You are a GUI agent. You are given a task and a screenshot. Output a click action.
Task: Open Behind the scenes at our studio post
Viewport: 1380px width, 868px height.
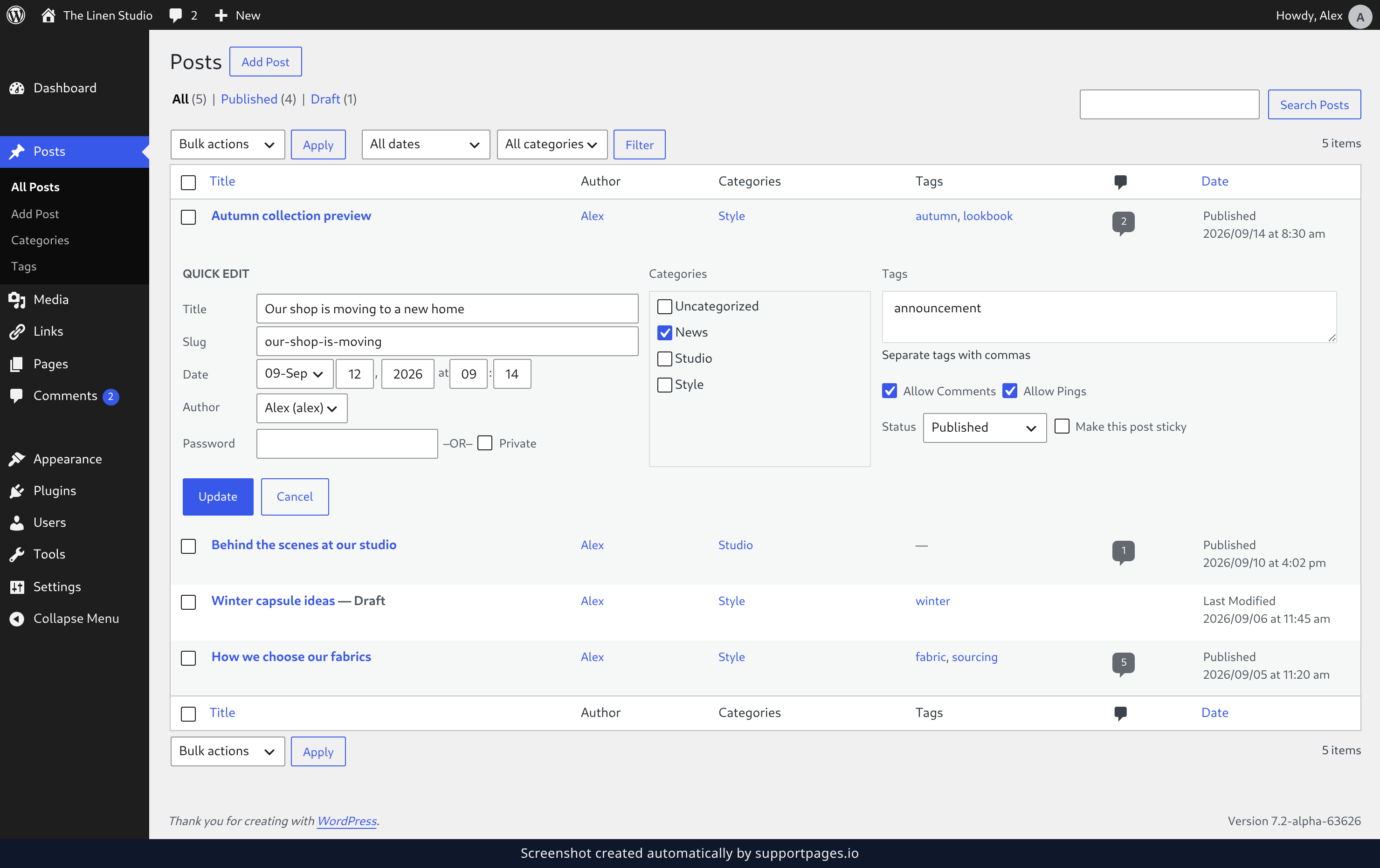tap(304, 545)
